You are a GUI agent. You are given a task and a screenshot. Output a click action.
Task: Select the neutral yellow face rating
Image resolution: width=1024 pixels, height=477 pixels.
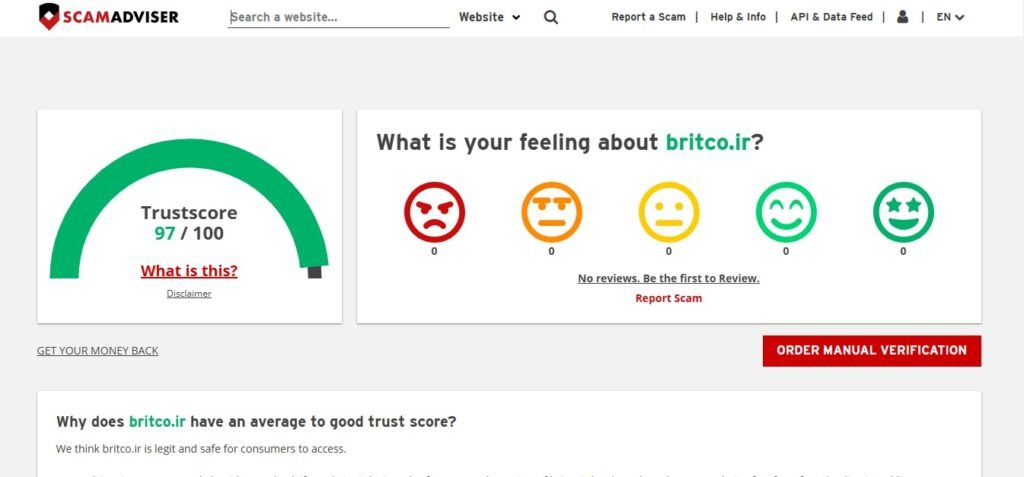pyautogui.click(x=669, y=212)
